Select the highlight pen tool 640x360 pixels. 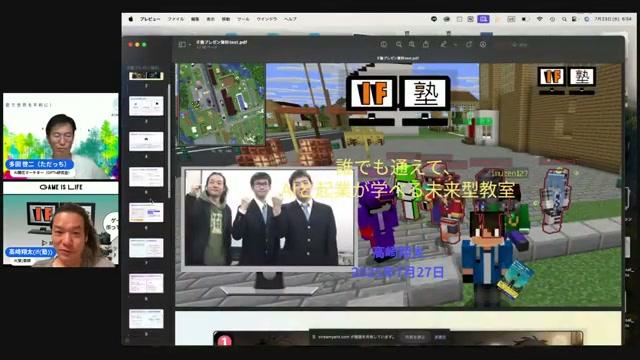coord(444,44)
